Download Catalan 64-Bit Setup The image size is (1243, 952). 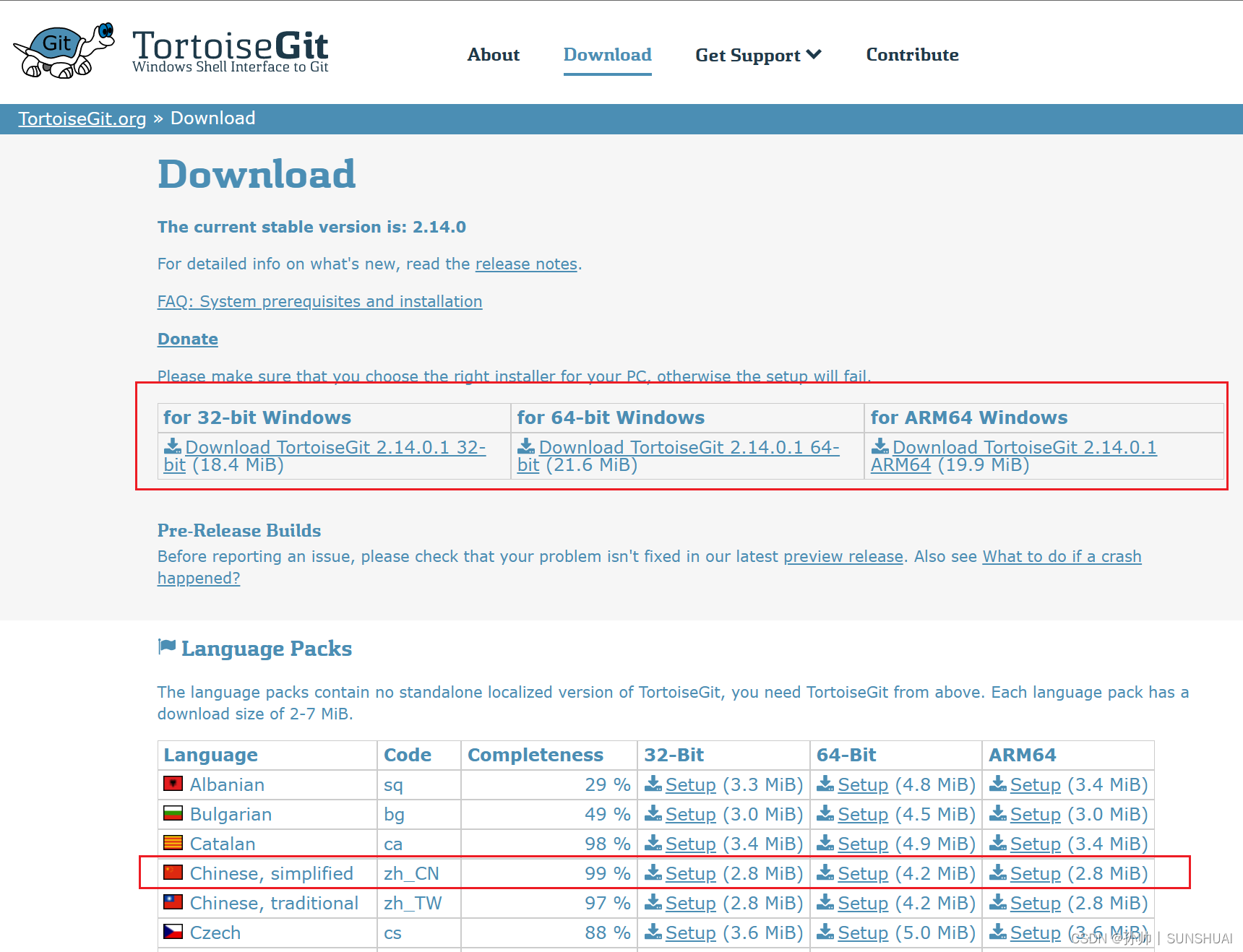point(863,844)
